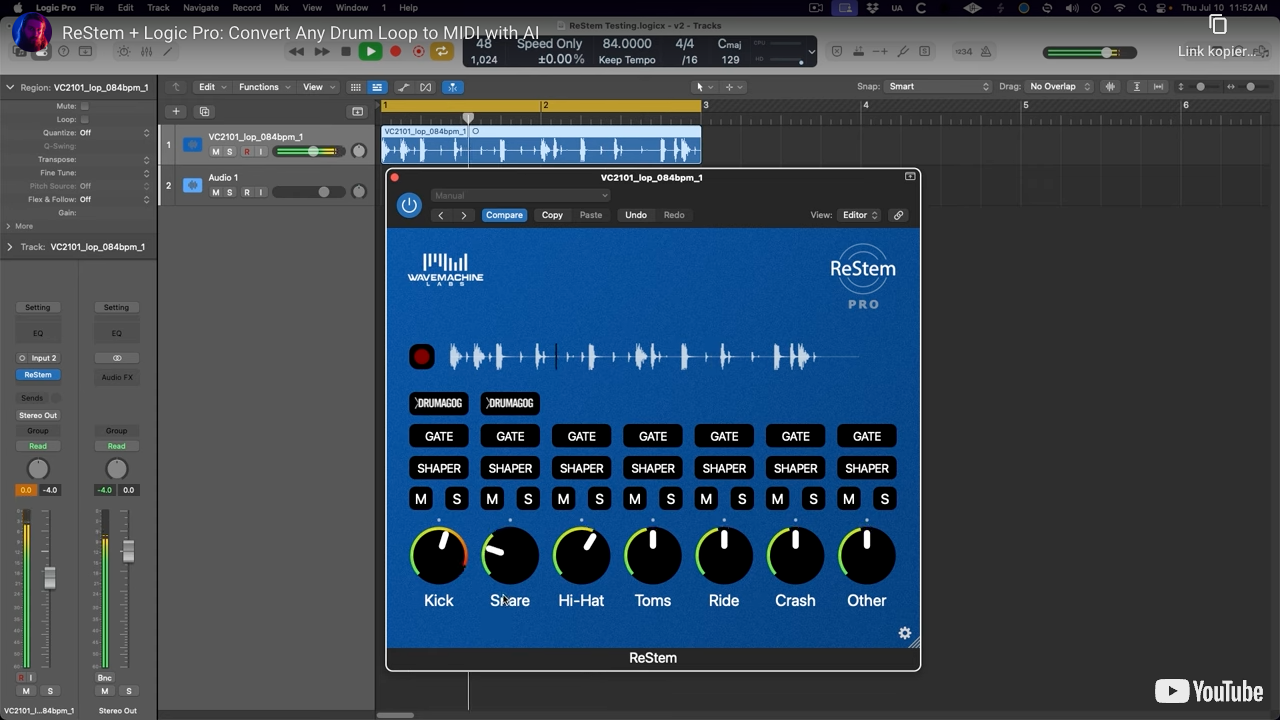
Task: Expand the Track inspector disclosure triangle
Action: (10, 247)
